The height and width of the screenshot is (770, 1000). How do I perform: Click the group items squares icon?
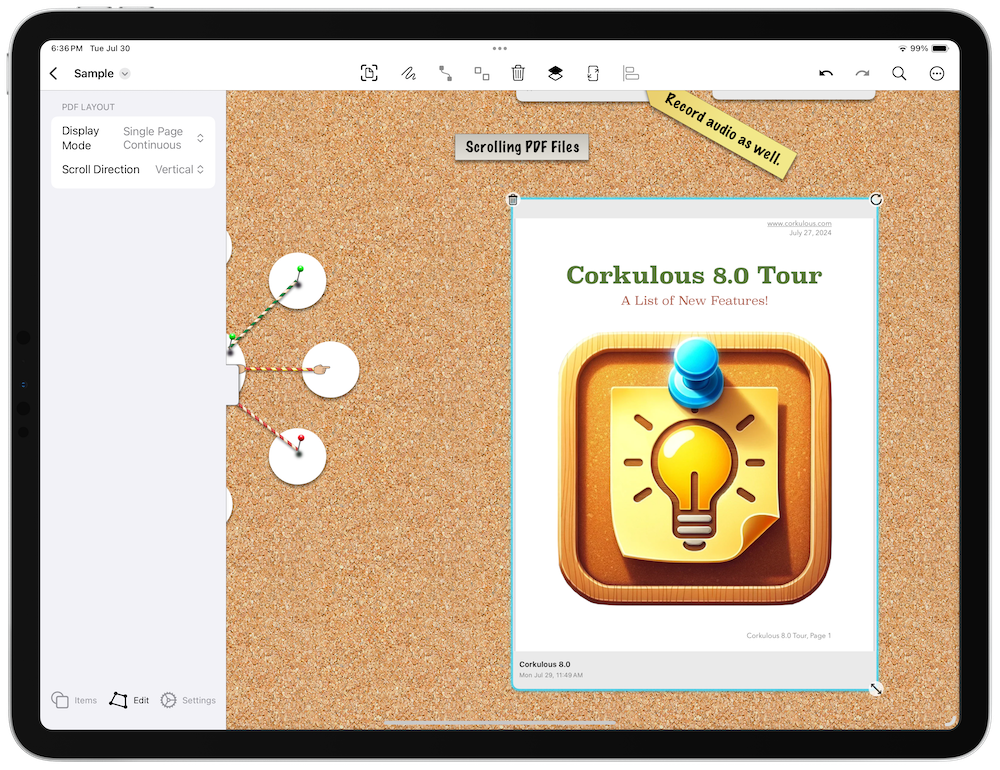(x=482, y=73)
